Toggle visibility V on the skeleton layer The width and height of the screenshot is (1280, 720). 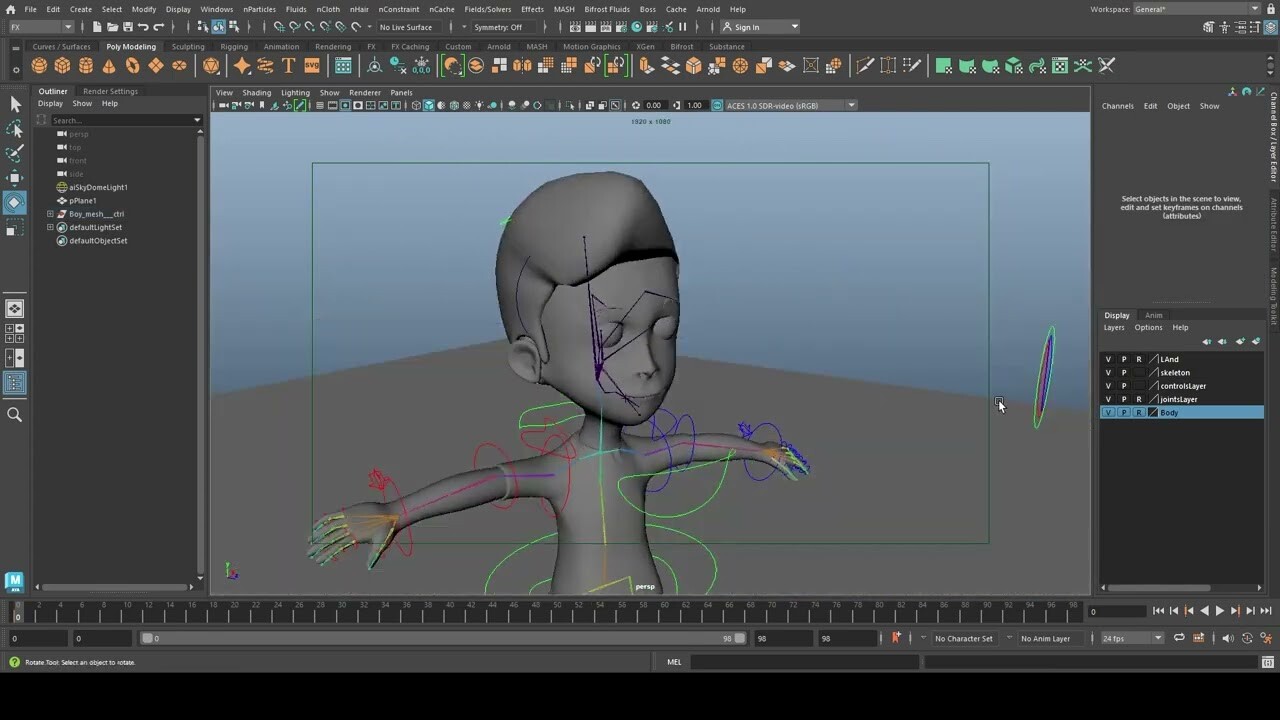(x=1108, y=372)
